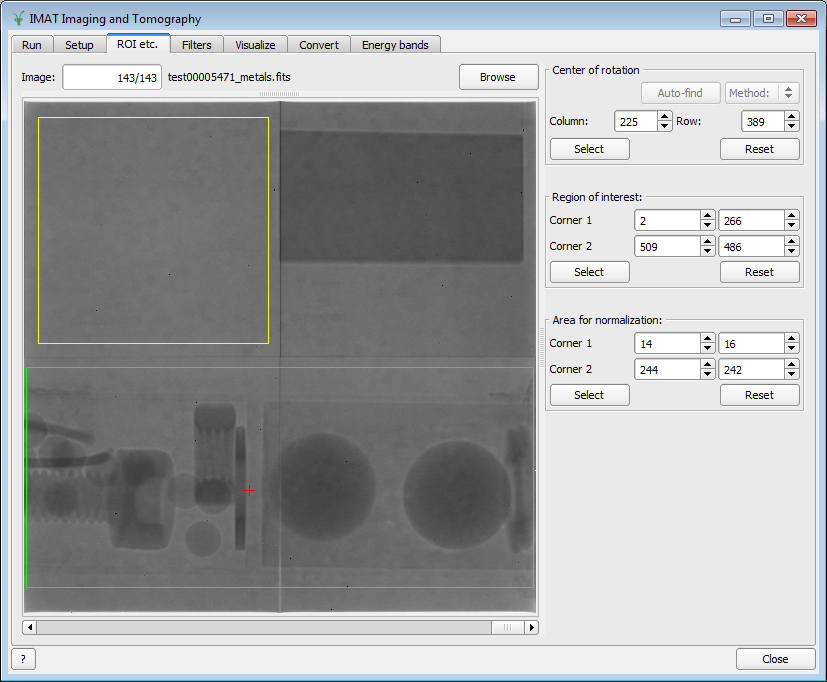
Task: Switch to the Convert tab
Action: click(x=319, y=44)
